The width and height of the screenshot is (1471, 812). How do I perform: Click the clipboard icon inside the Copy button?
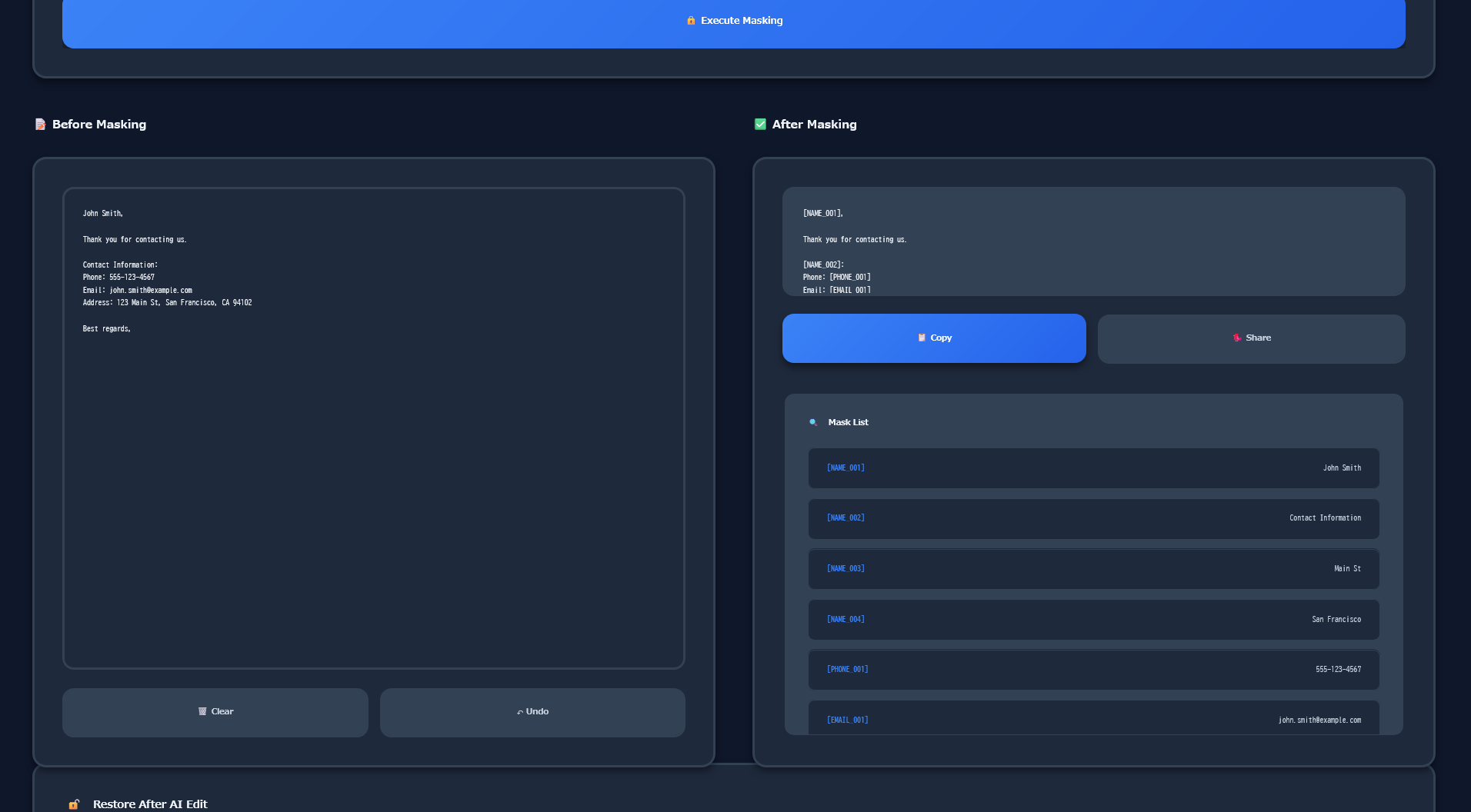coord(920,338)
